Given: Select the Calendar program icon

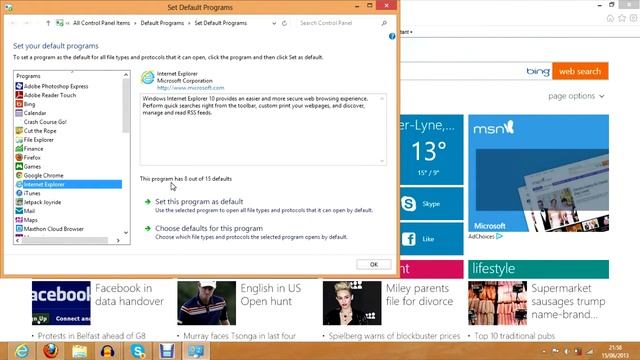Looking at the screenshot, I should (19, 113).
